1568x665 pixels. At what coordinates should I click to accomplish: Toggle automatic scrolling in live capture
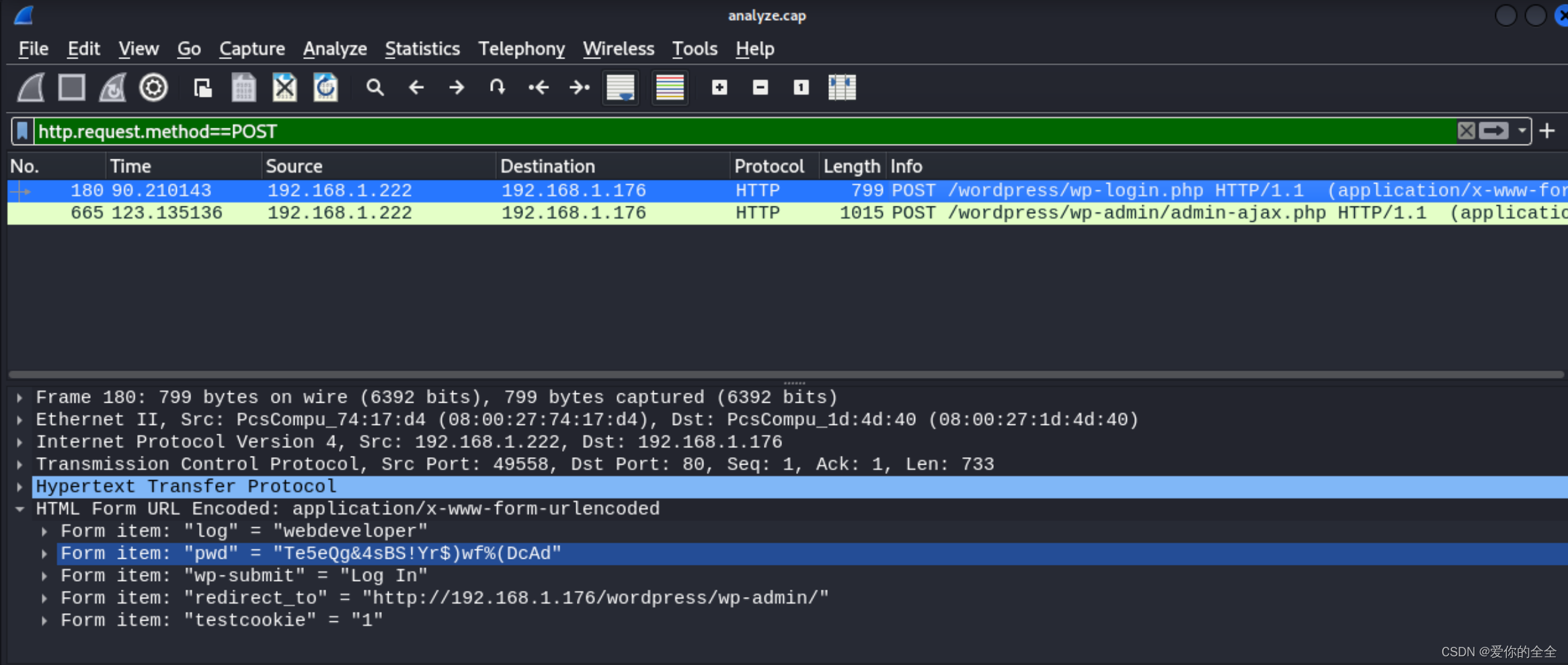[619, 87]
